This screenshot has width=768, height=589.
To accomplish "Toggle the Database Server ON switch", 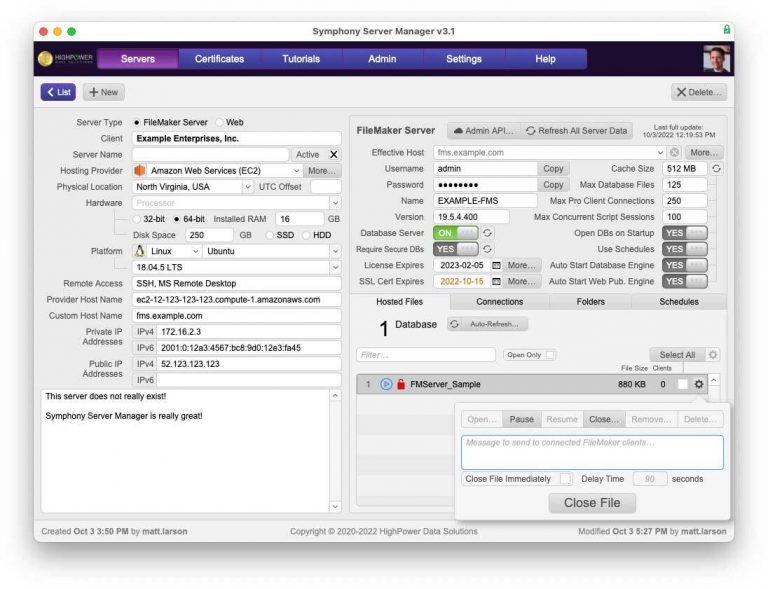I will [x=456, y=233].
